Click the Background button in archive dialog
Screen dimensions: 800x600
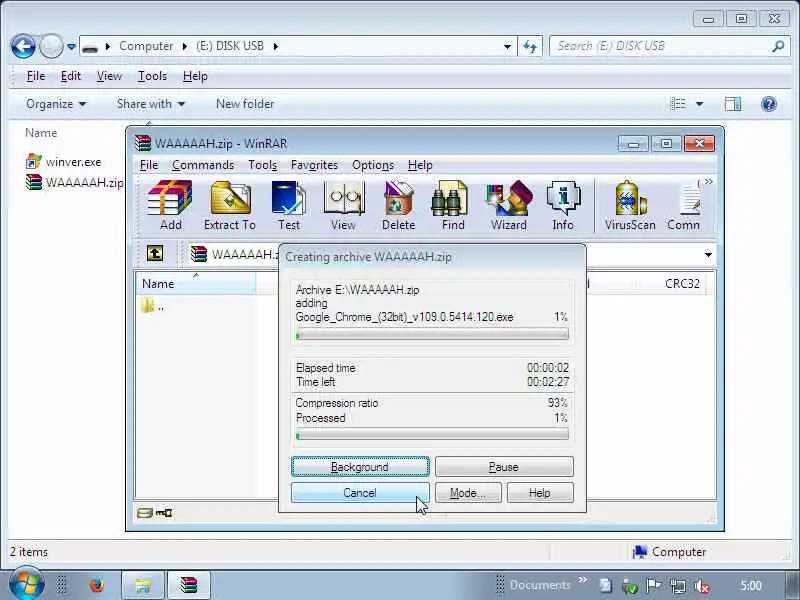tap(360, 467)
